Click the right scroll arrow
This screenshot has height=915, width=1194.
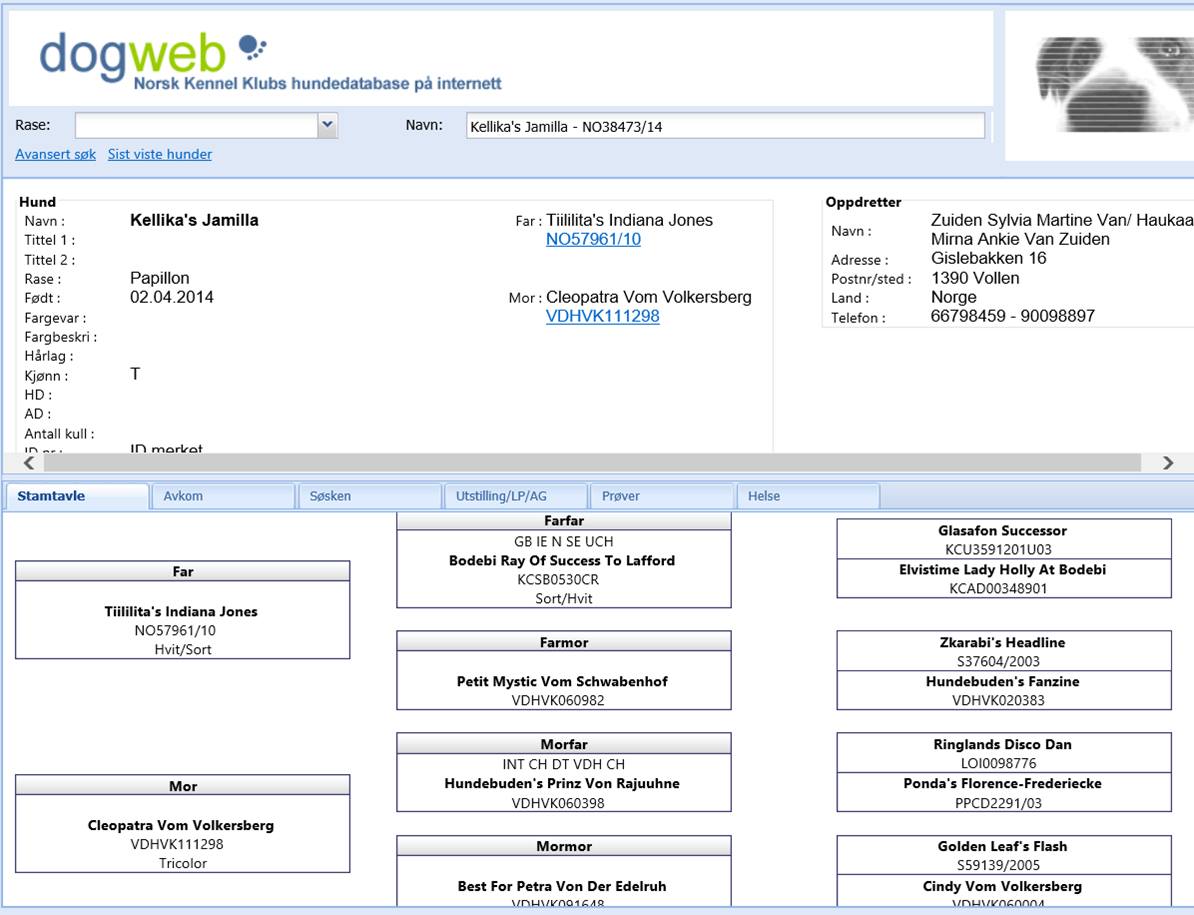pyautogui.click(x=1167, y=463)
